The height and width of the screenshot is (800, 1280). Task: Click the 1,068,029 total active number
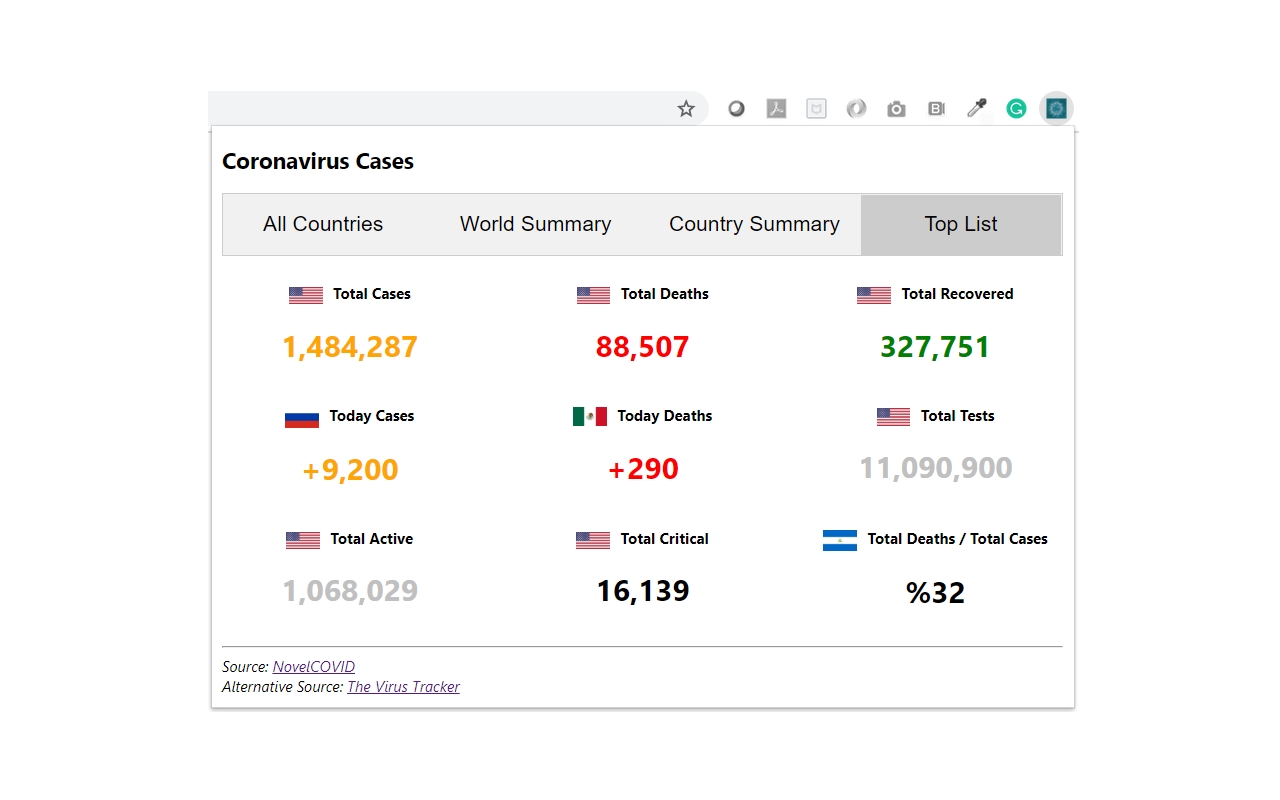350,591
